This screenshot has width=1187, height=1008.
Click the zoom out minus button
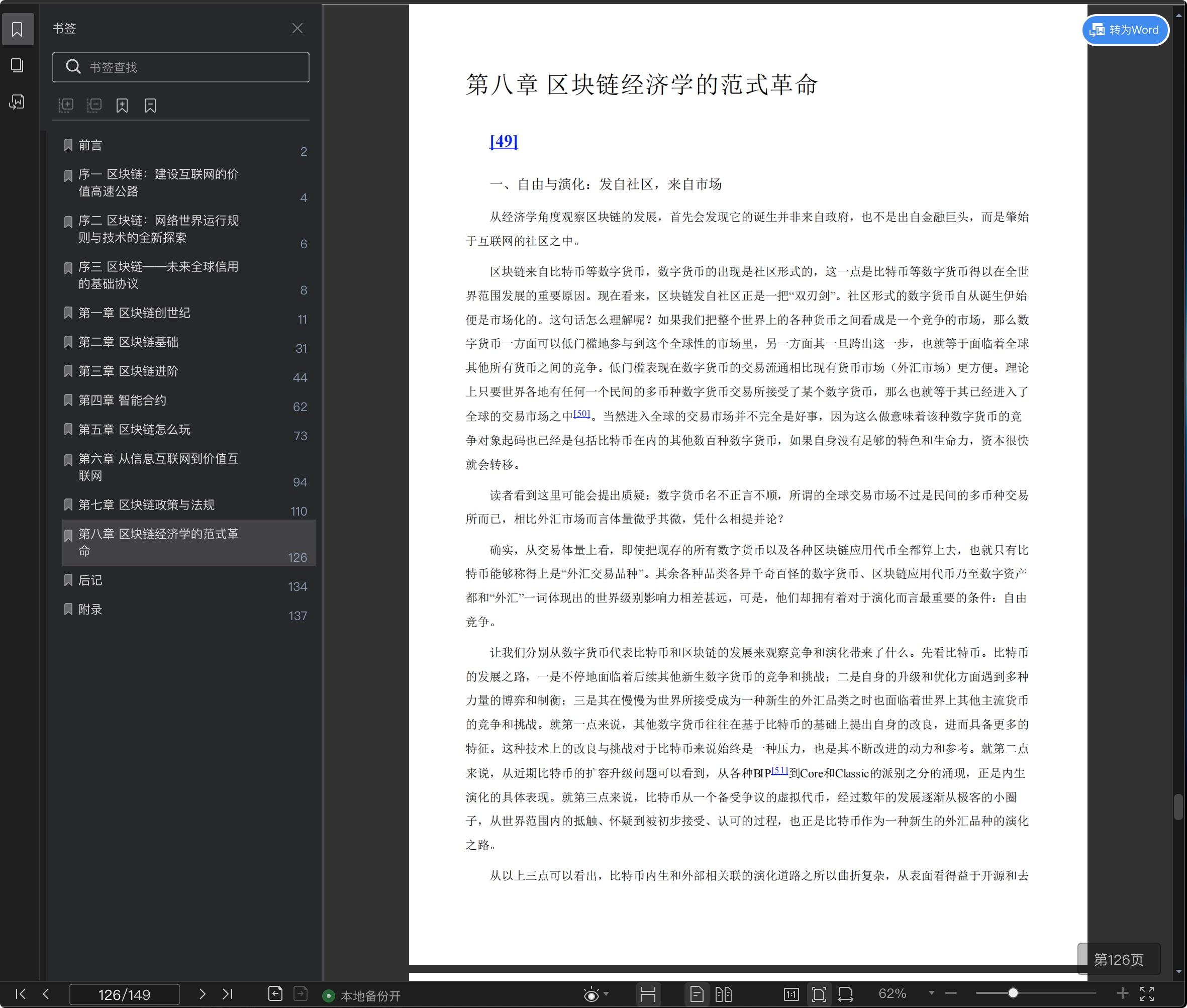pyautogui.click(x=951, y=994)
